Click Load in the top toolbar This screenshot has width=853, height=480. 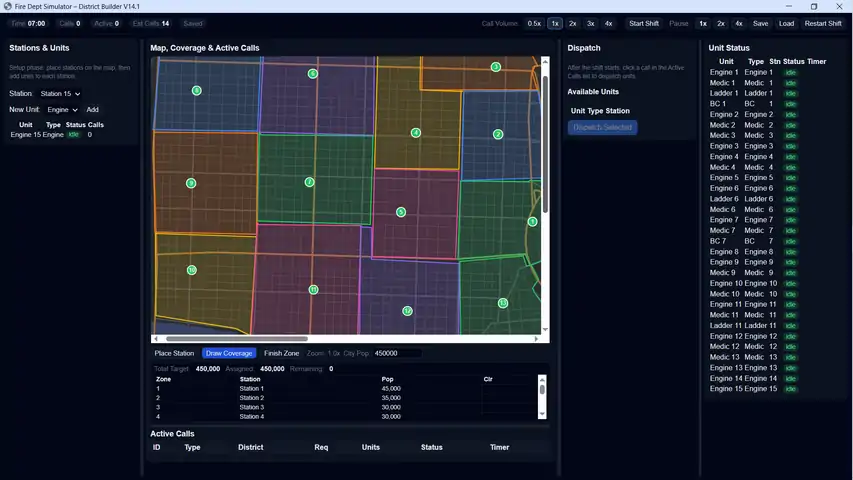(786, 23)
